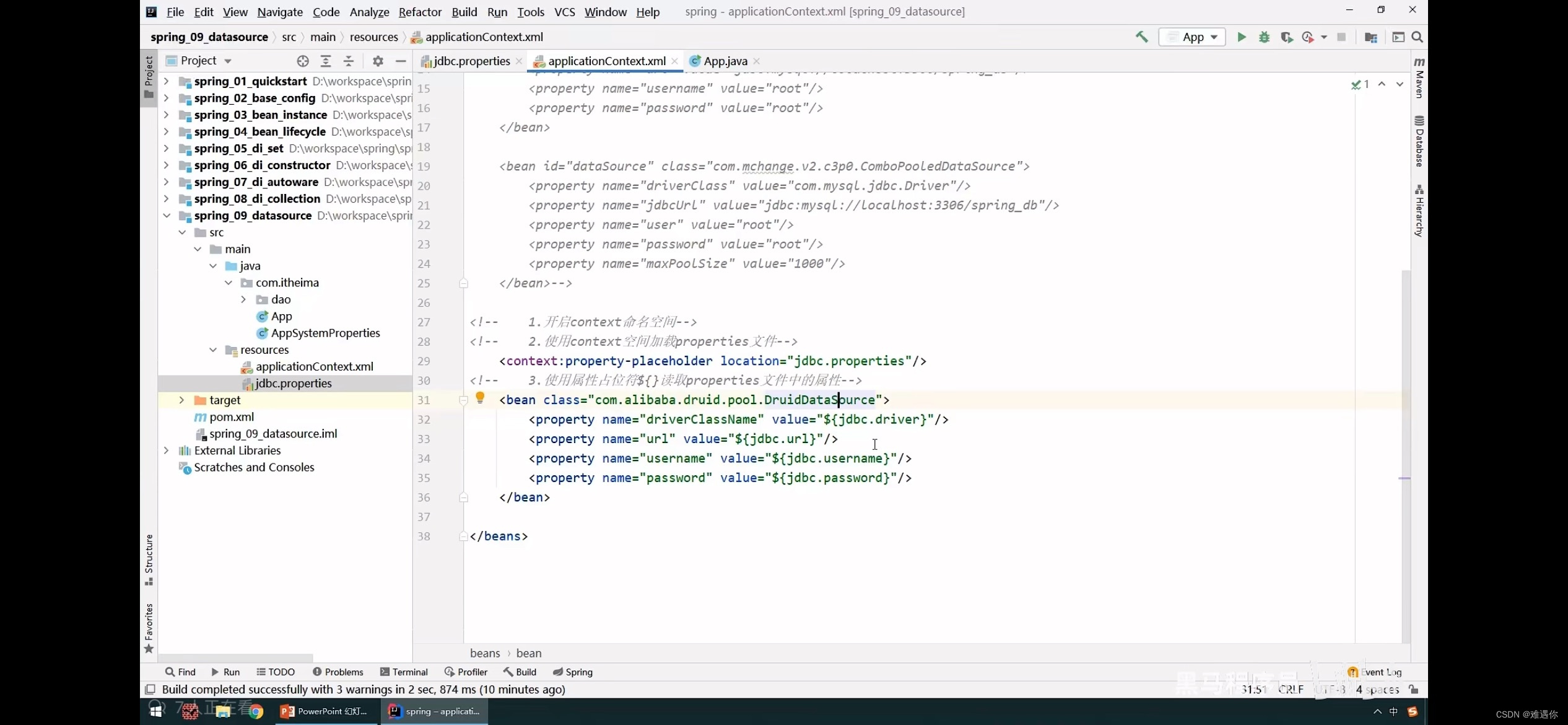Run the App configuration with the green play icon
The height and width of the screenshot is (725, 1568).
point(1242,37)
